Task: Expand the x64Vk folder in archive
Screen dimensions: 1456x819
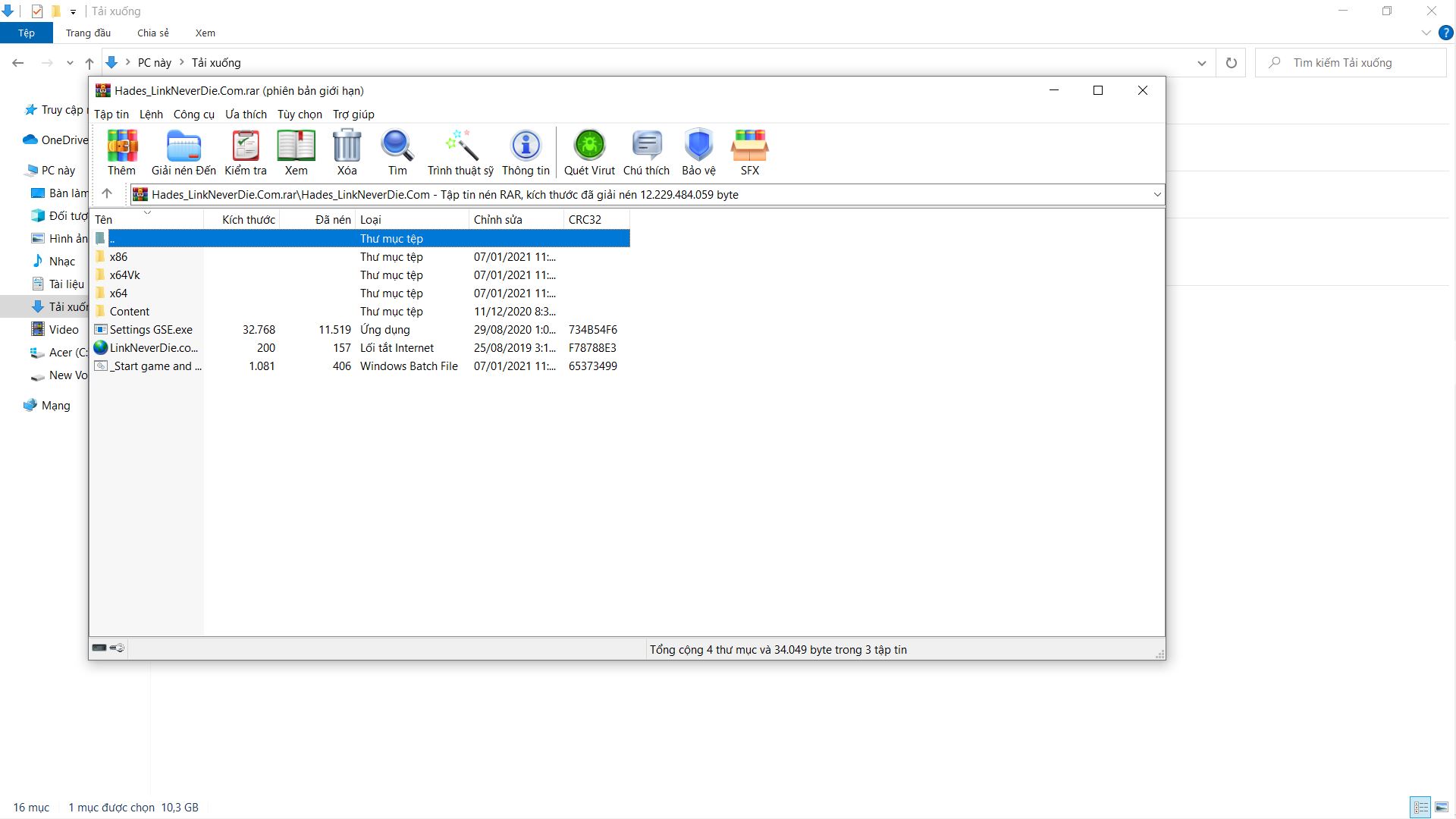Action: pos(125,275)
